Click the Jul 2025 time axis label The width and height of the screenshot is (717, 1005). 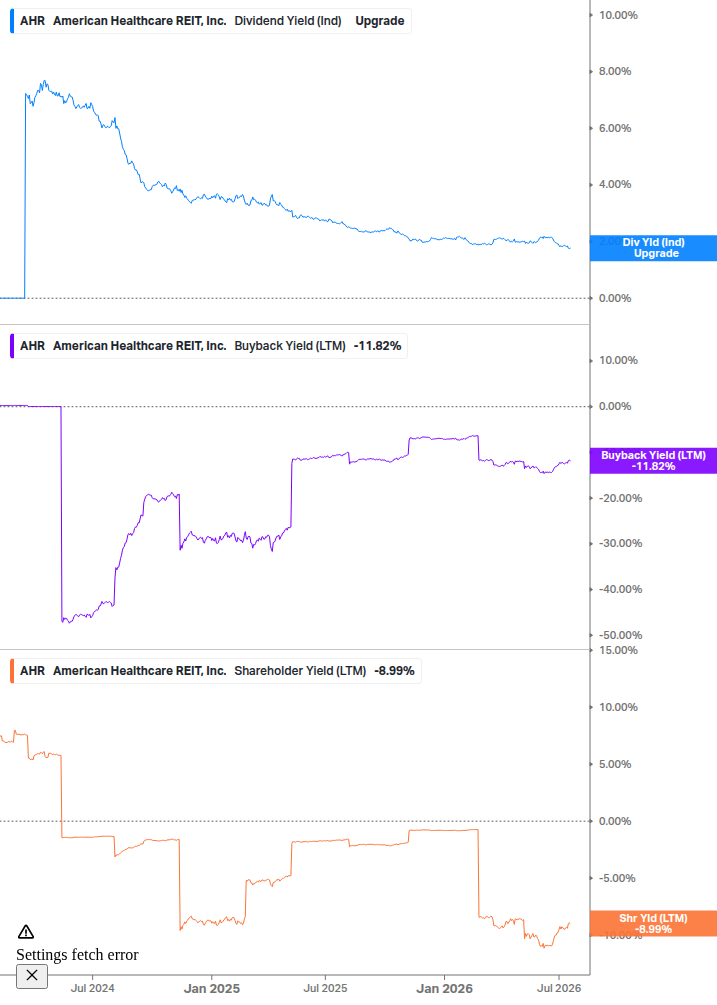(325, 988)
